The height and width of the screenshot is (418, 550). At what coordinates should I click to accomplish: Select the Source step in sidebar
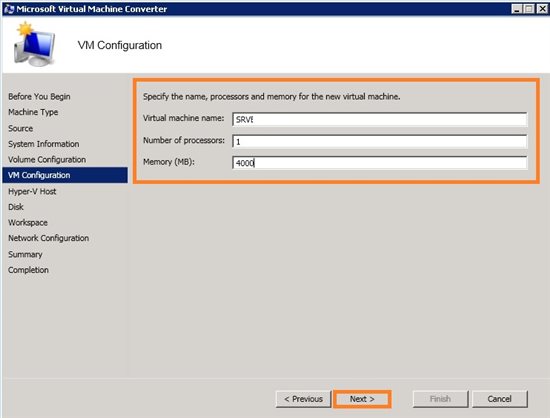tap(21, 128)
